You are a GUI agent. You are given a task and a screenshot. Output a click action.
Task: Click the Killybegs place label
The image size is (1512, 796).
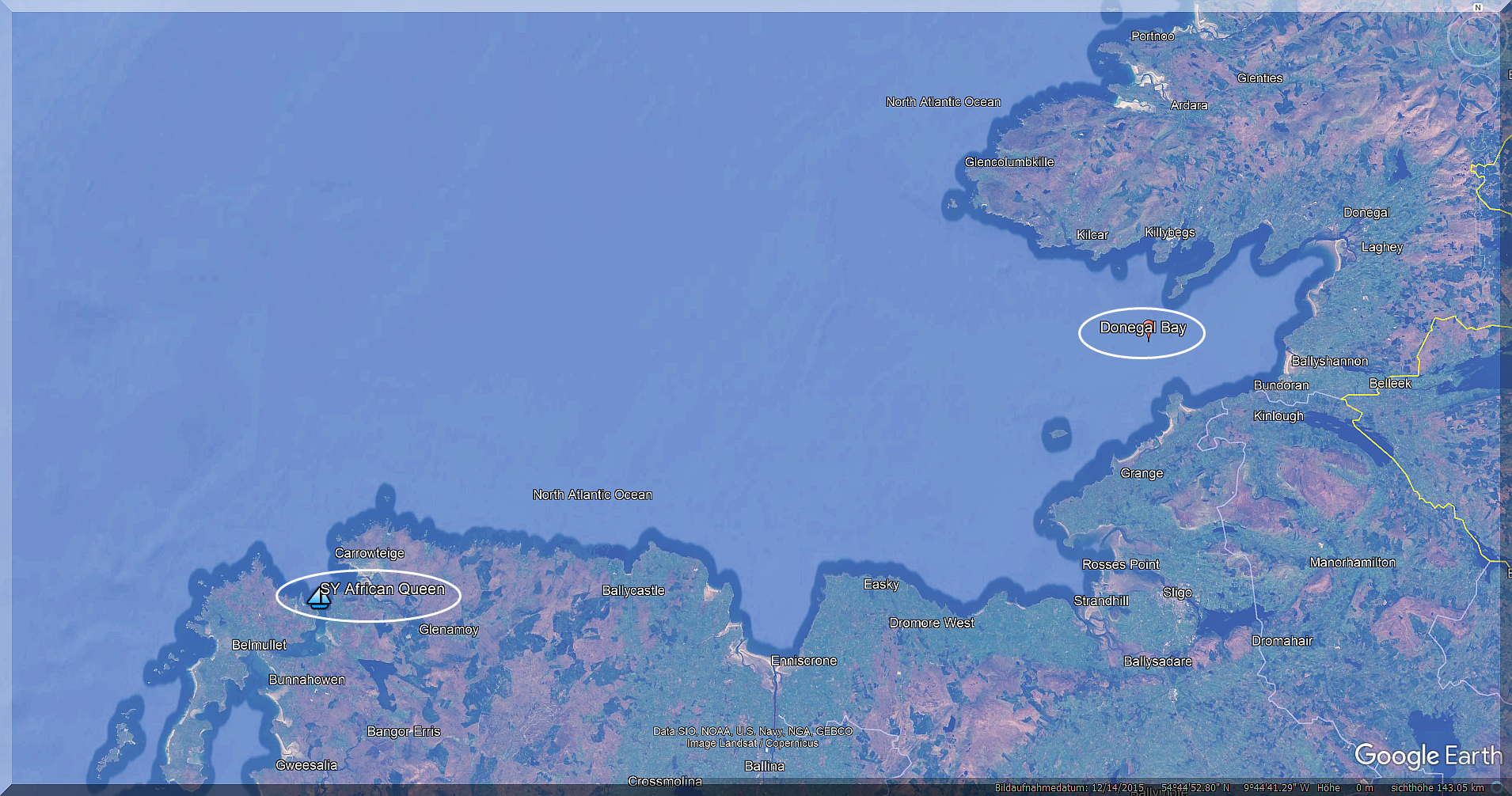pyautogui.click(x=1169, y=232)
